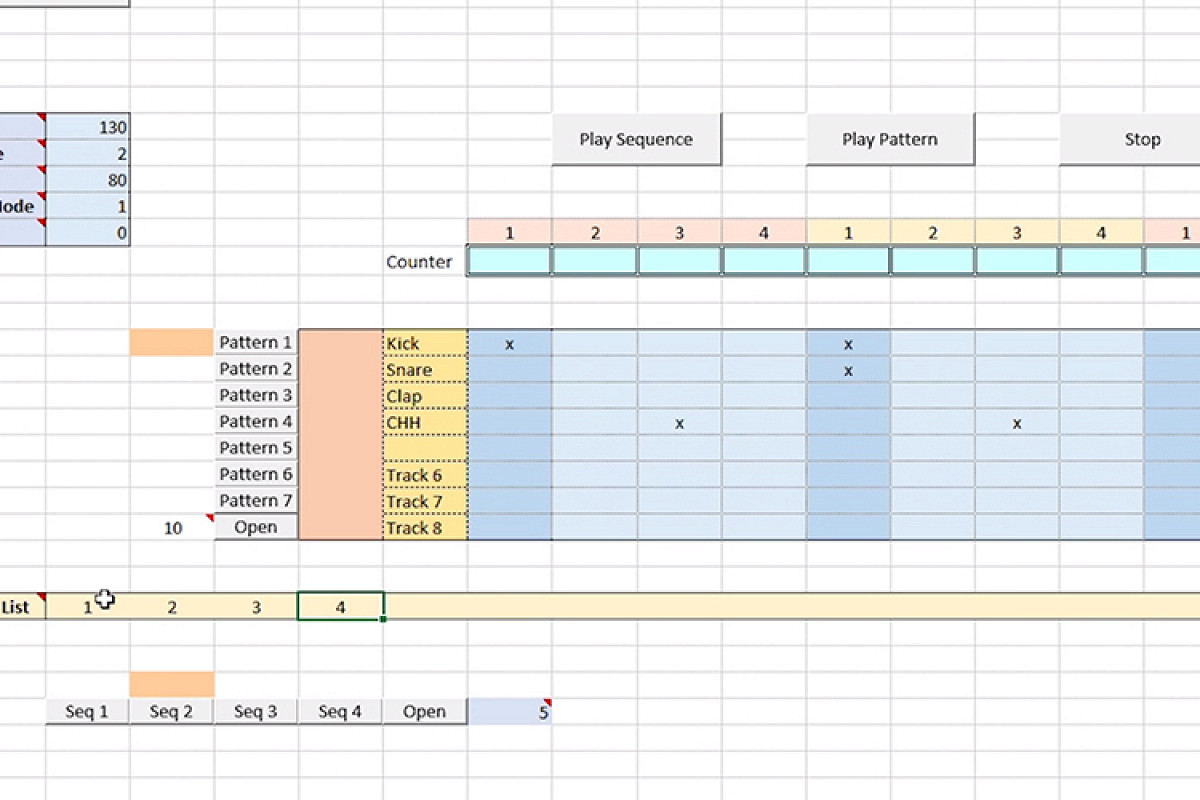Click the orange cell above Seq 2

(x=172, y=685)
